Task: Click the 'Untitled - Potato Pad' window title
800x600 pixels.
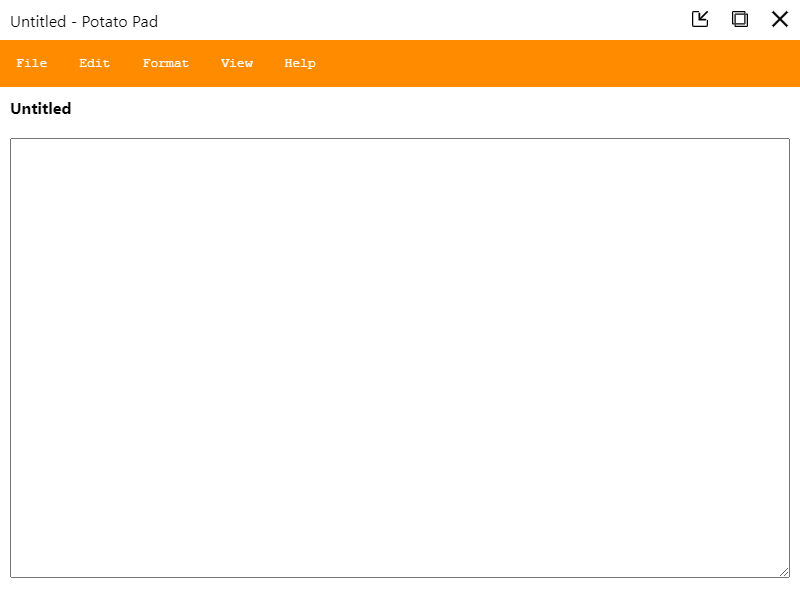Action: [84, 21]
